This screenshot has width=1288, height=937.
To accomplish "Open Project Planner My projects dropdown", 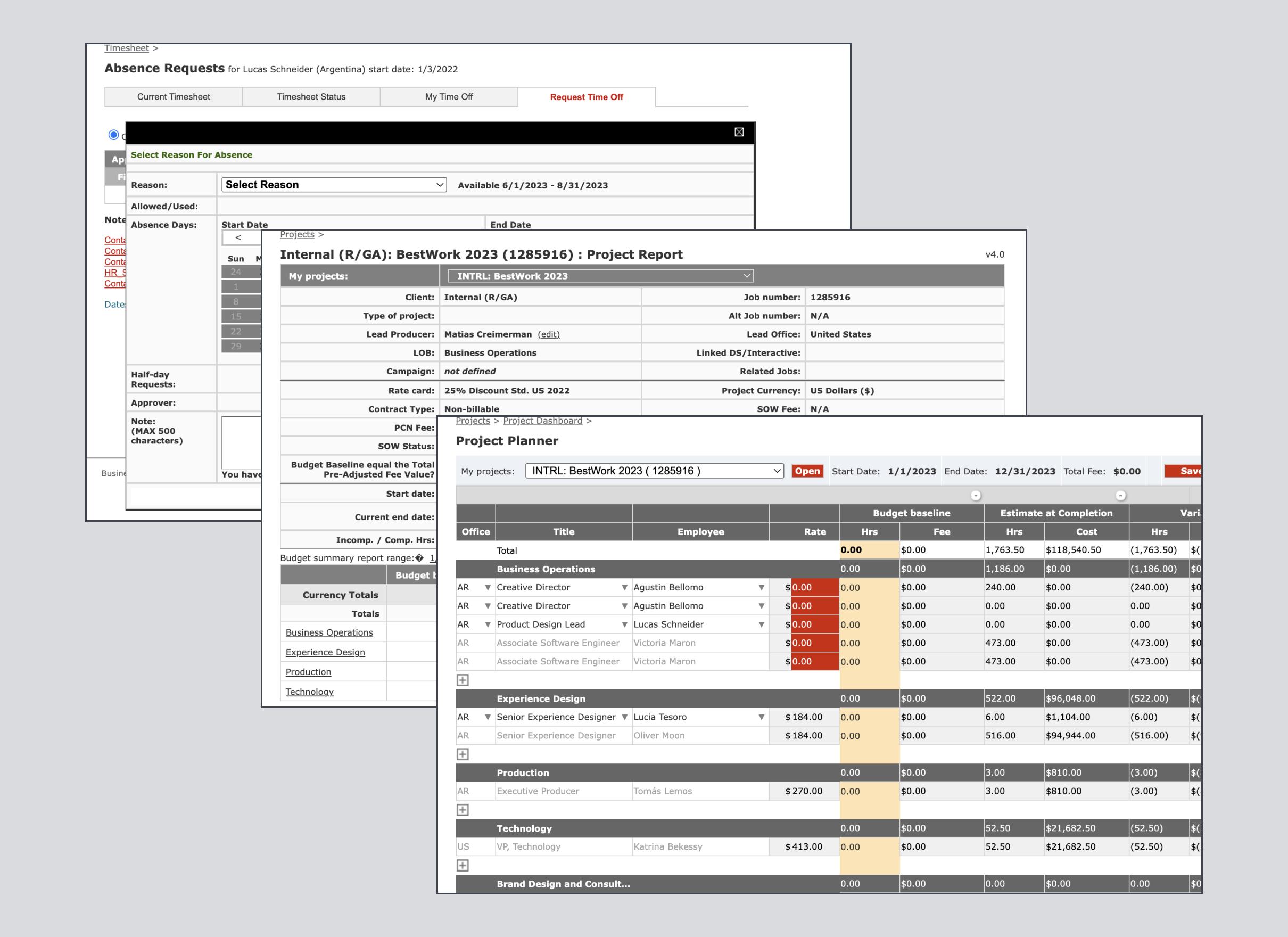I will [654, 471].
